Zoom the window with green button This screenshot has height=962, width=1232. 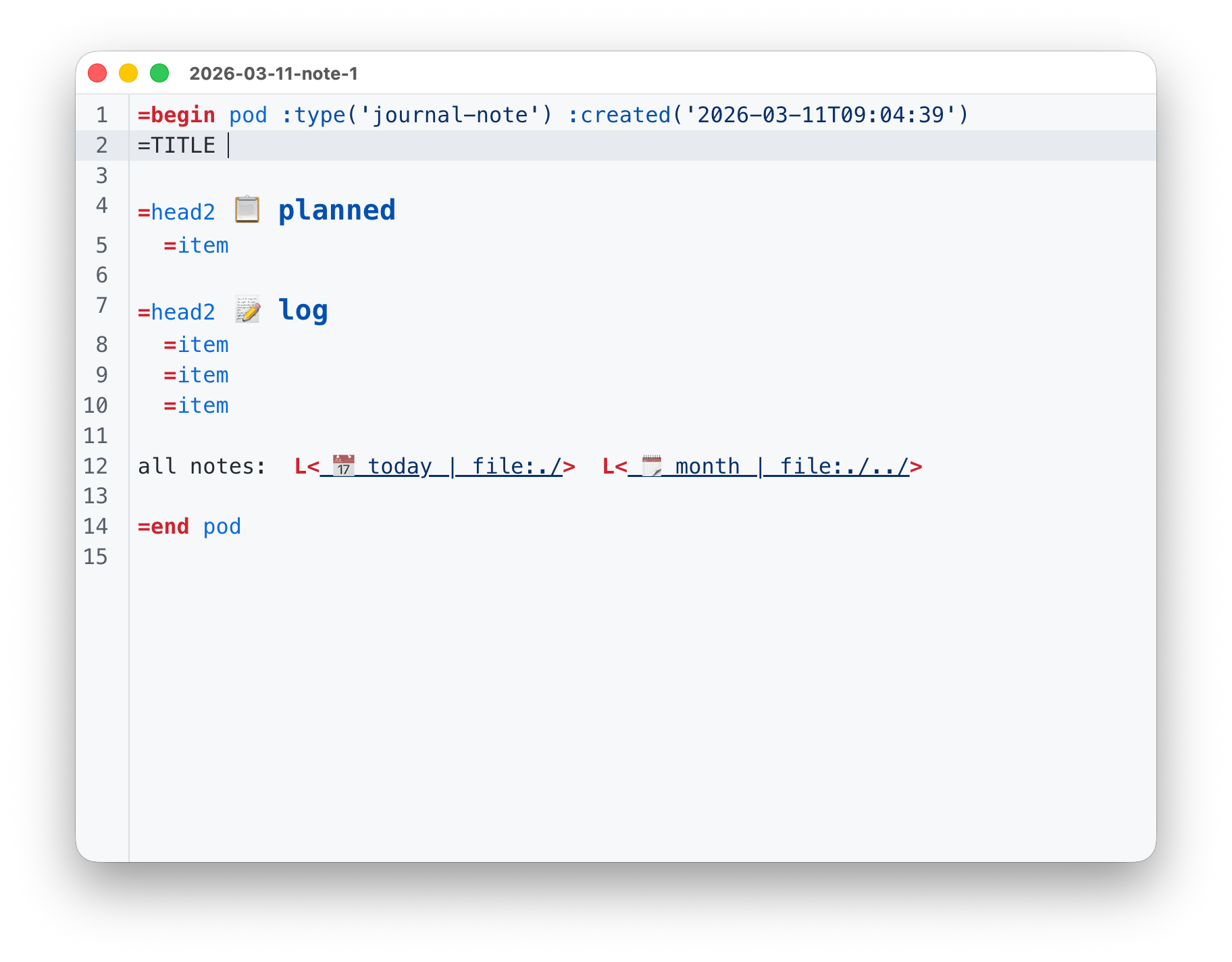[159, 73]
